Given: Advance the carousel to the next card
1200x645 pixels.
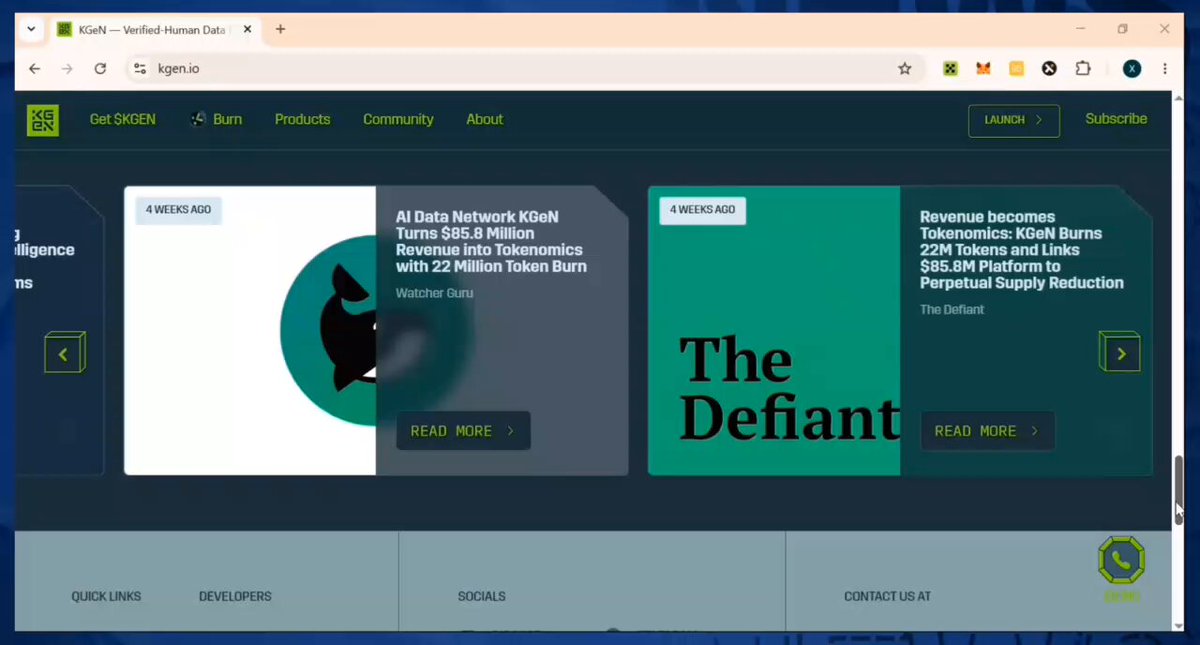Looking at the screenshot, I should point(1120,353).
